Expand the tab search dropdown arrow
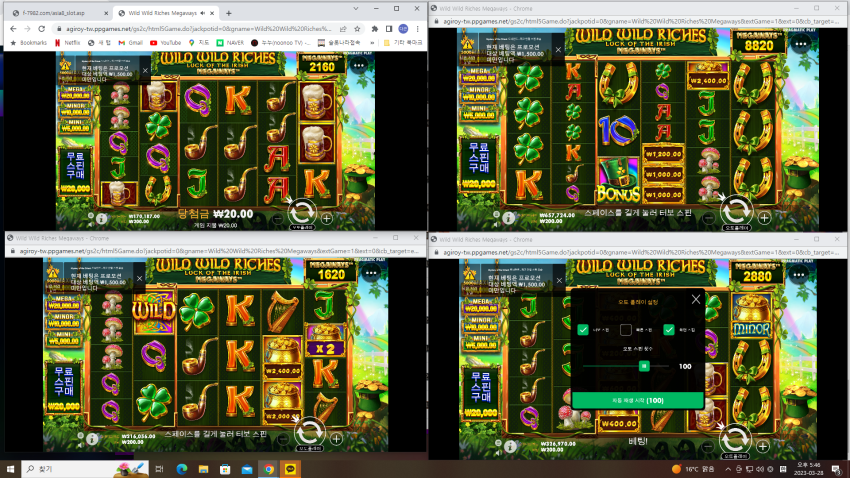The height and width of the screenshot is (478, 850). point(356,9)
